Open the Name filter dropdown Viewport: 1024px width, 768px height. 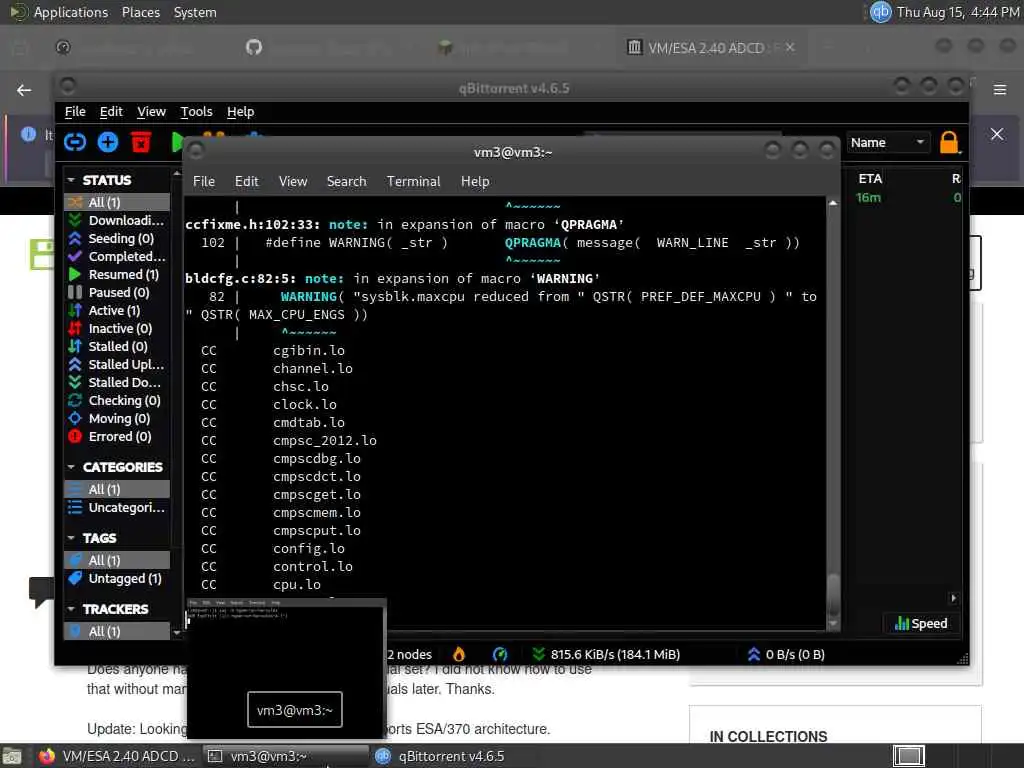888,142
